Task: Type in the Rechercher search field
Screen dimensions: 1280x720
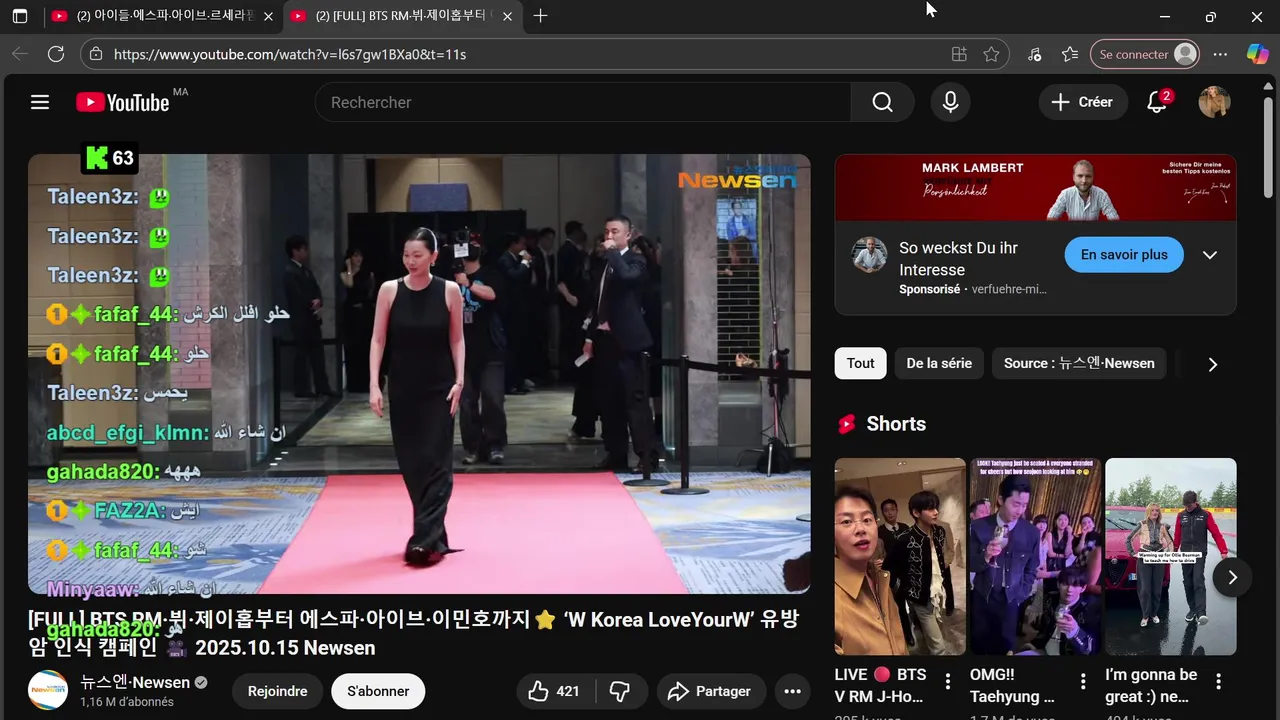Action: tap(583, 102)
